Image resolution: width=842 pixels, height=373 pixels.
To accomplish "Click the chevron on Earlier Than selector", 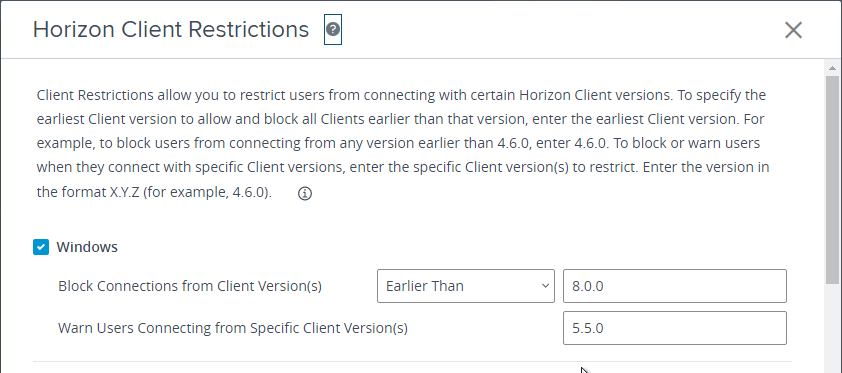I will tap(545, 286).
